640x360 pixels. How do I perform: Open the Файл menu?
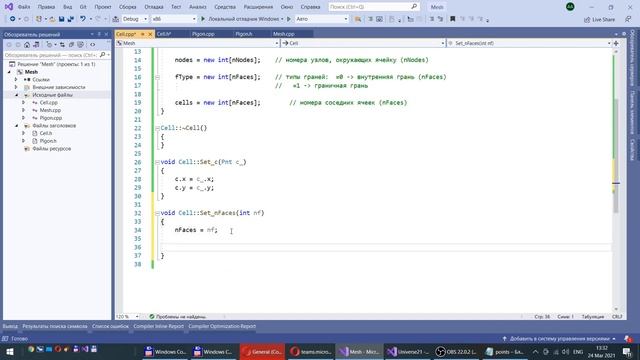coord(24,7)
